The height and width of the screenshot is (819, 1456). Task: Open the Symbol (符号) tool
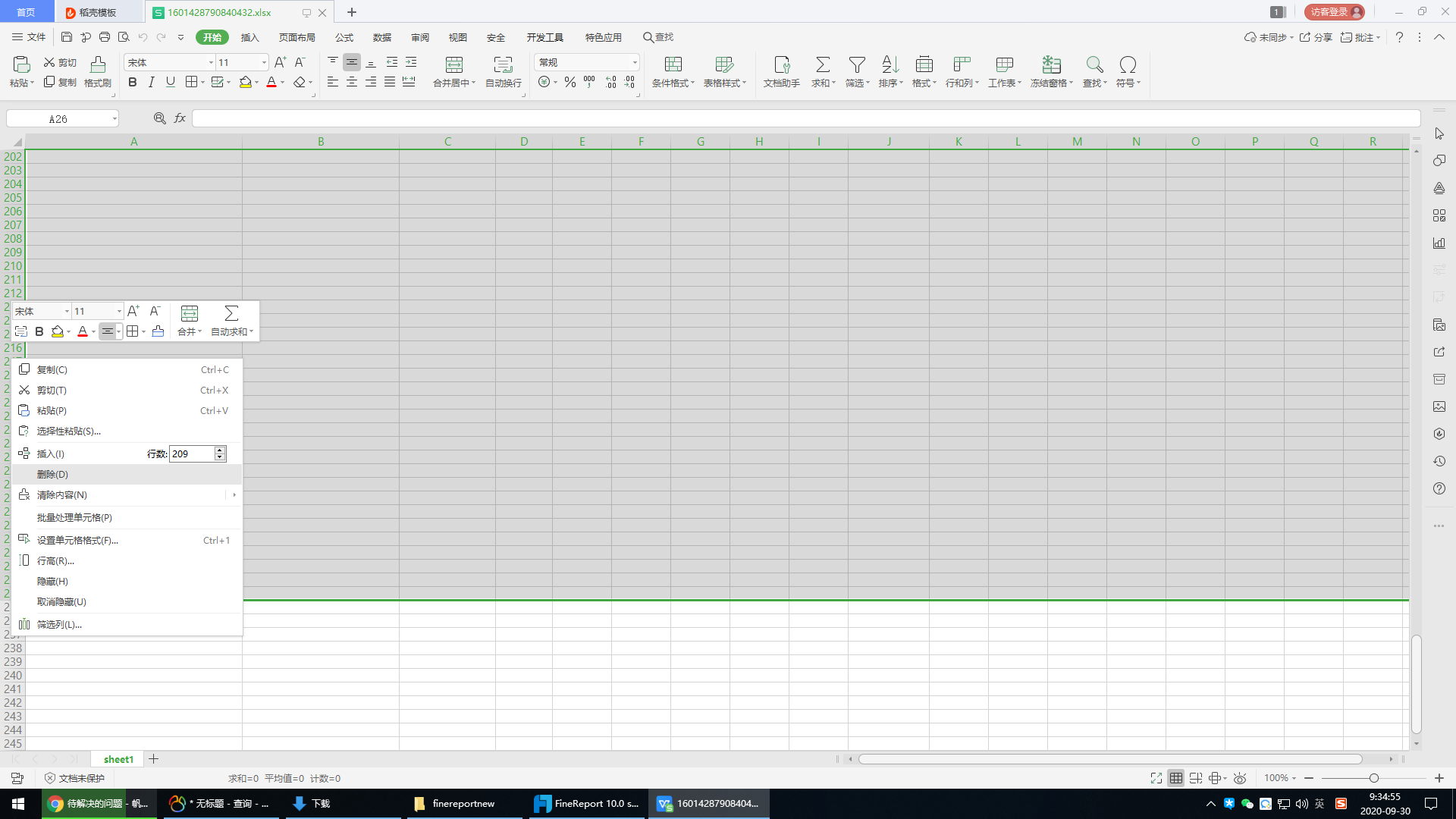[1128, 71]
